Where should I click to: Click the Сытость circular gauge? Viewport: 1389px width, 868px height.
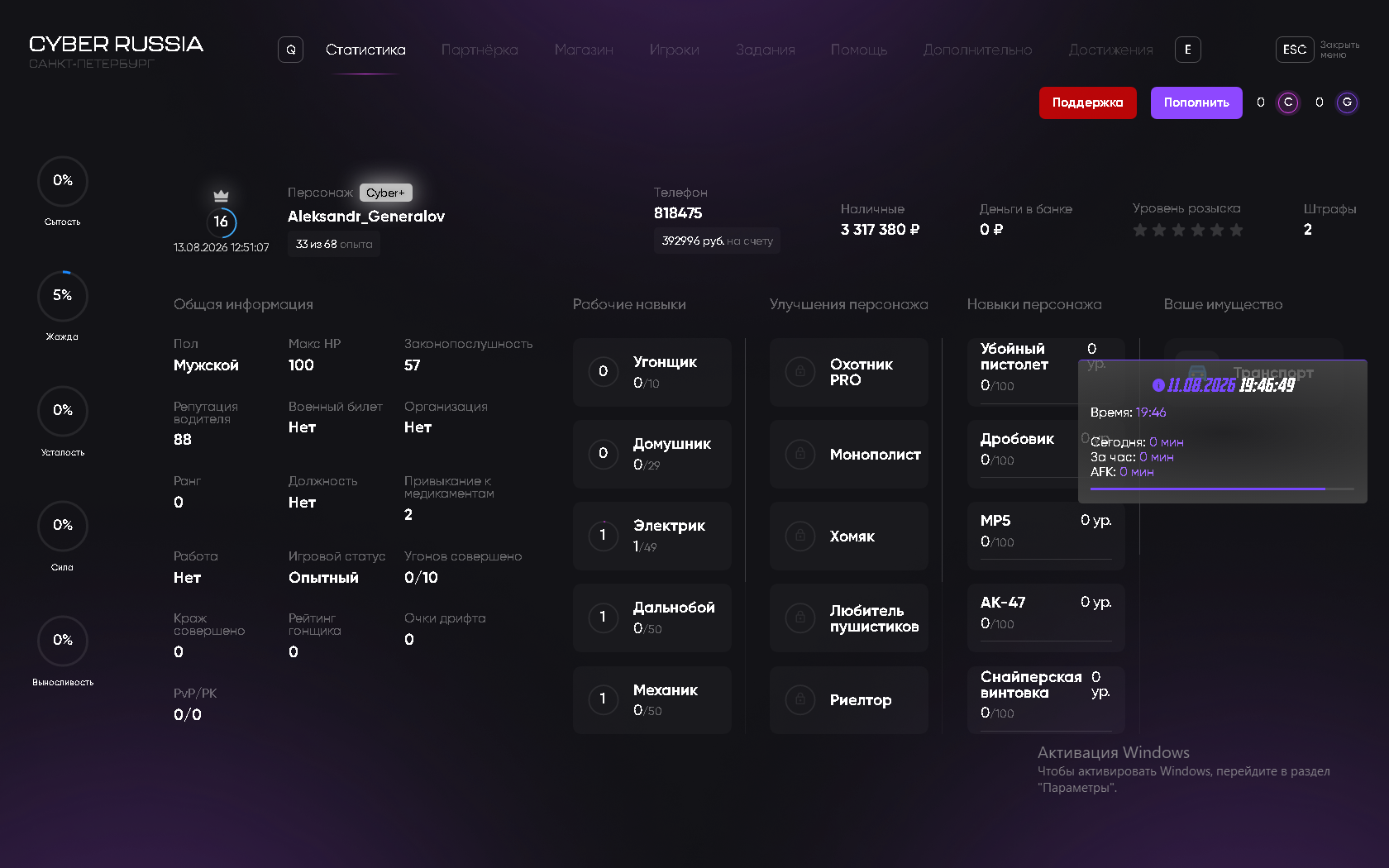63,181
